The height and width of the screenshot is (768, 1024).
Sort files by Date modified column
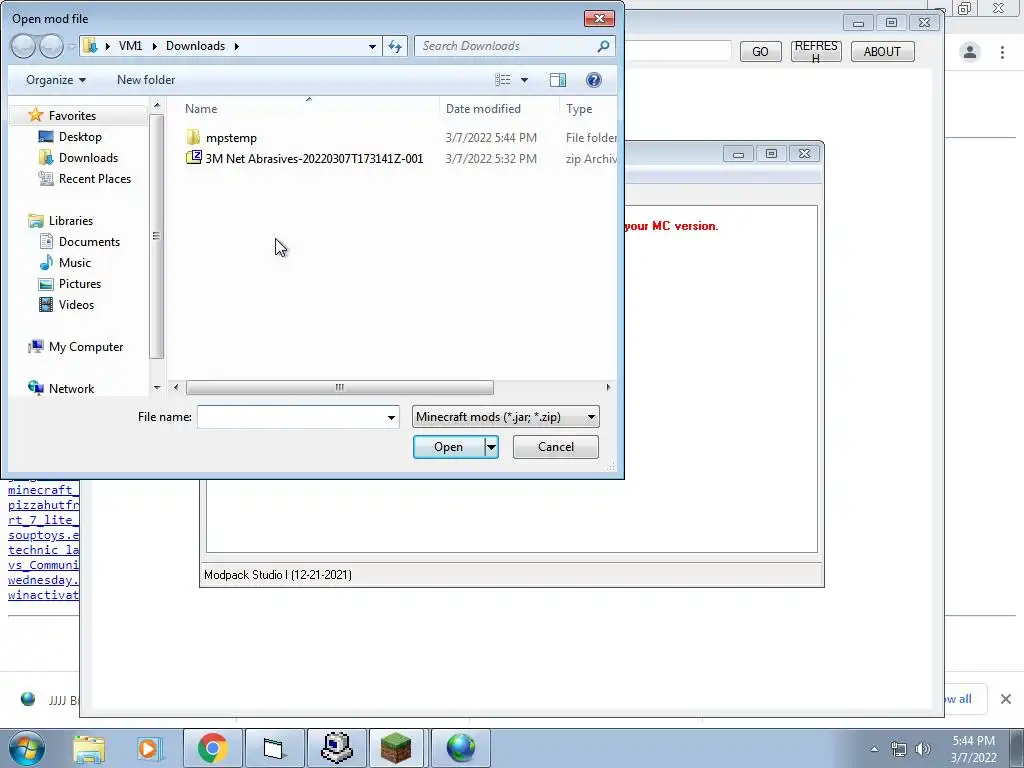point(483,109)
